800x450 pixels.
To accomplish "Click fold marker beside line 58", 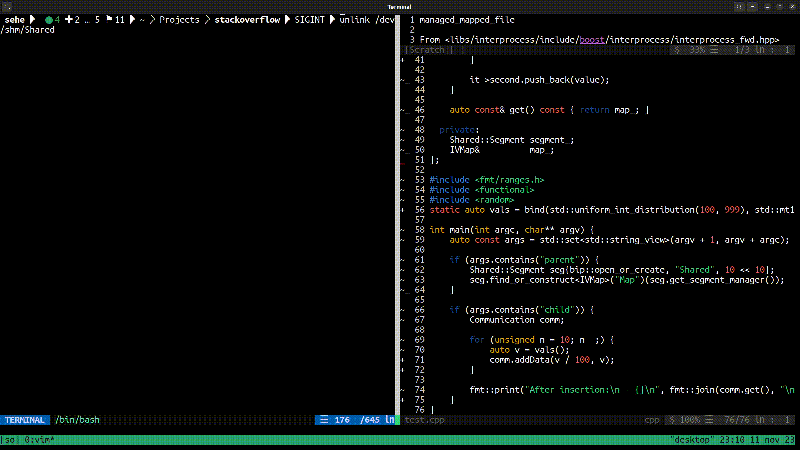I will click(403, 230).
